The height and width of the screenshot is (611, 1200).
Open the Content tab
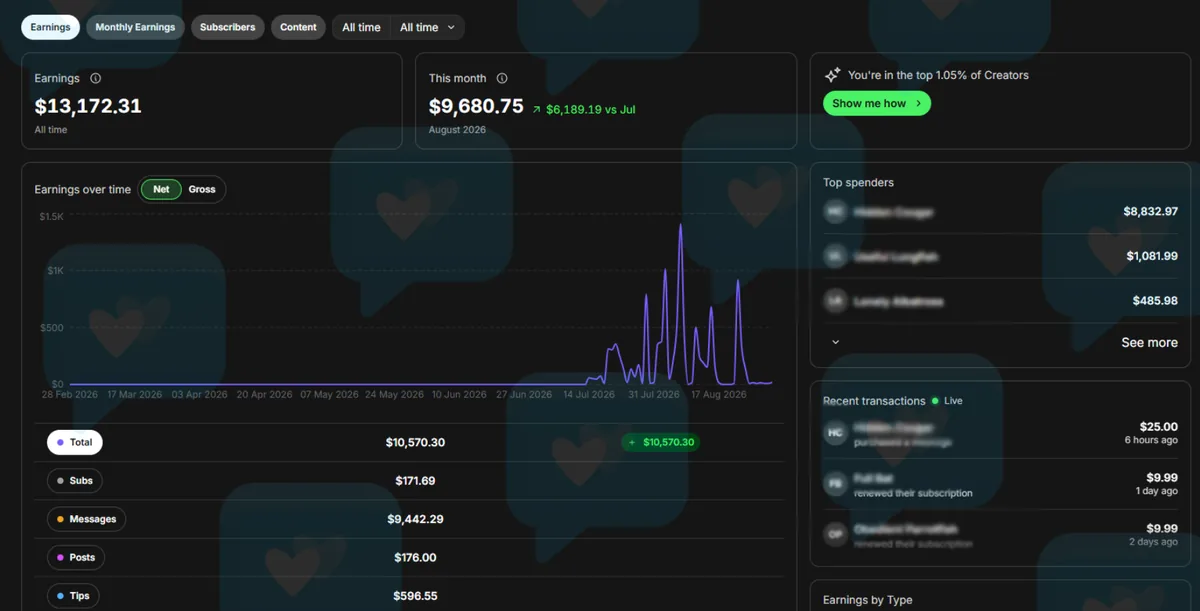pyautogui.click(x=298, y=27)
